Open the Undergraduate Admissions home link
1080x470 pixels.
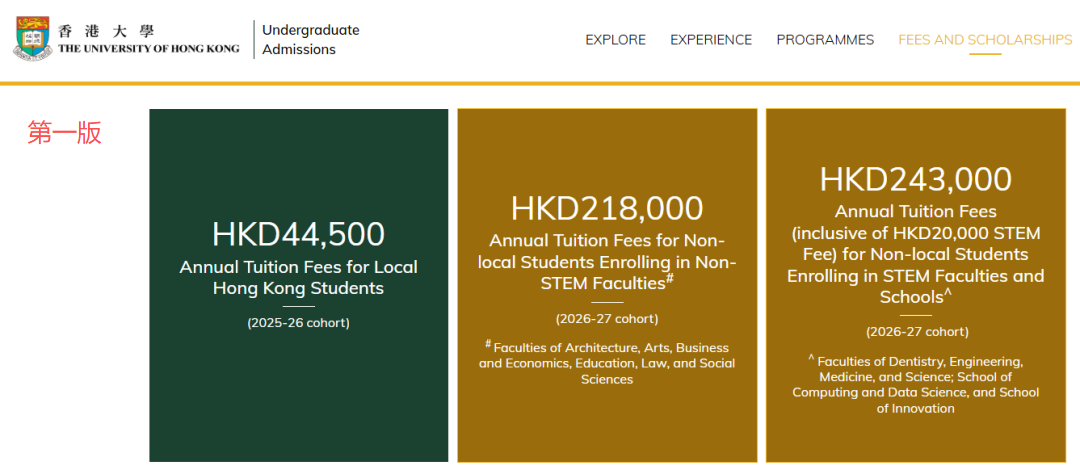pyautogui.click(x=310, y=40)
